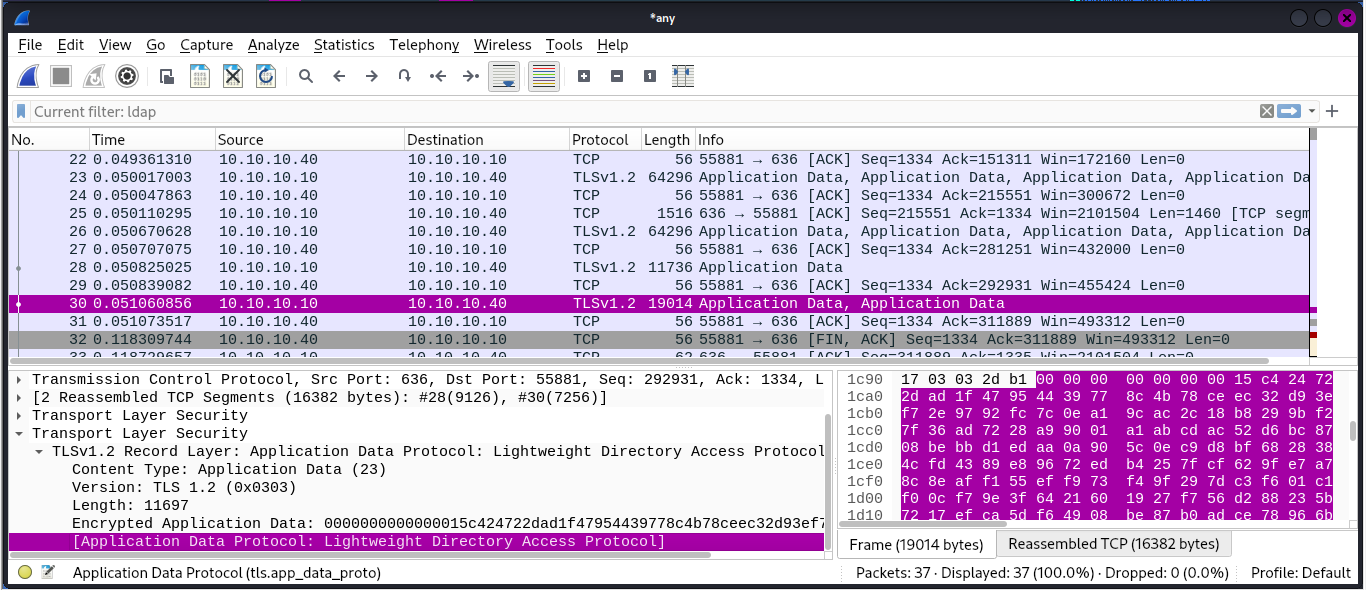Go to the next packet arrow icon
Image resolution: width=1366 pixels, height=590 pixels.
click(x=370, y=76)
